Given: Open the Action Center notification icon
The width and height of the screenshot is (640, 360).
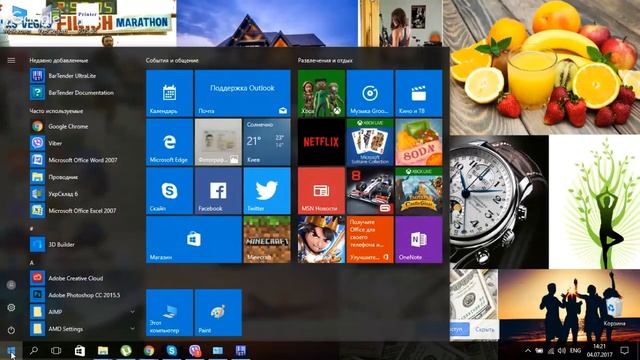Looking at the screenshot, I should click(x=624, y=351).
